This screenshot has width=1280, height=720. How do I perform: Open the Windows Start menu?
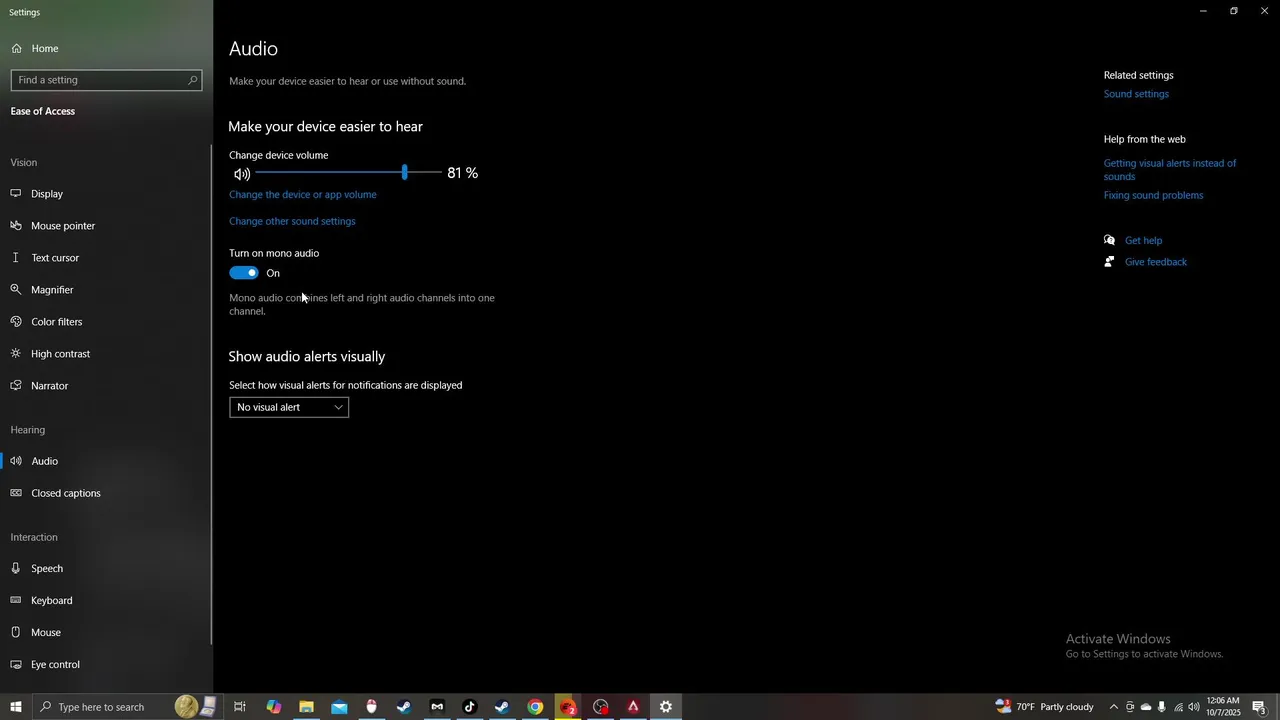[x=16, y=707]
